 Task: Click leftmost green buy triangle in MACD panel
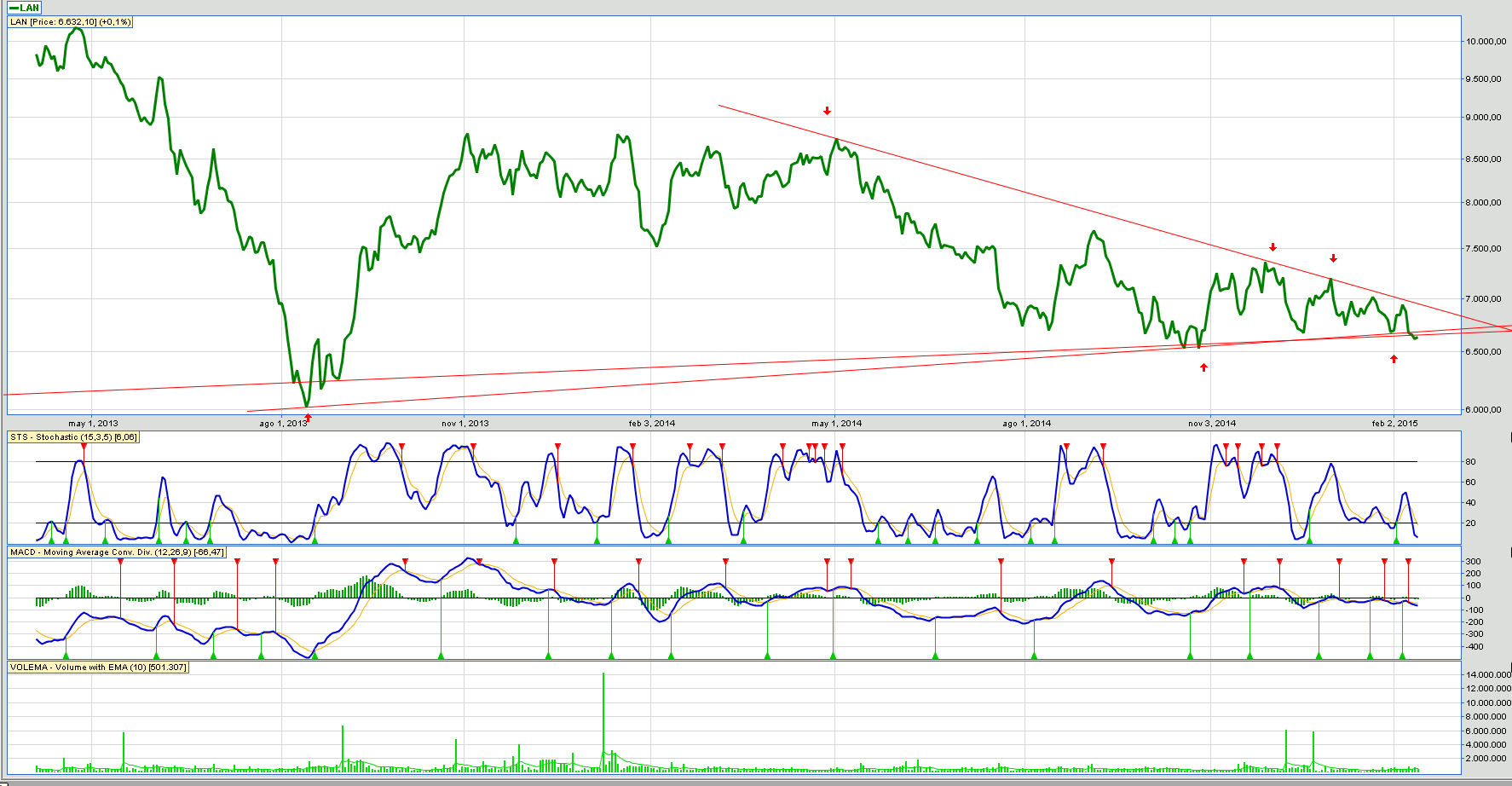[x=66, y=656]
